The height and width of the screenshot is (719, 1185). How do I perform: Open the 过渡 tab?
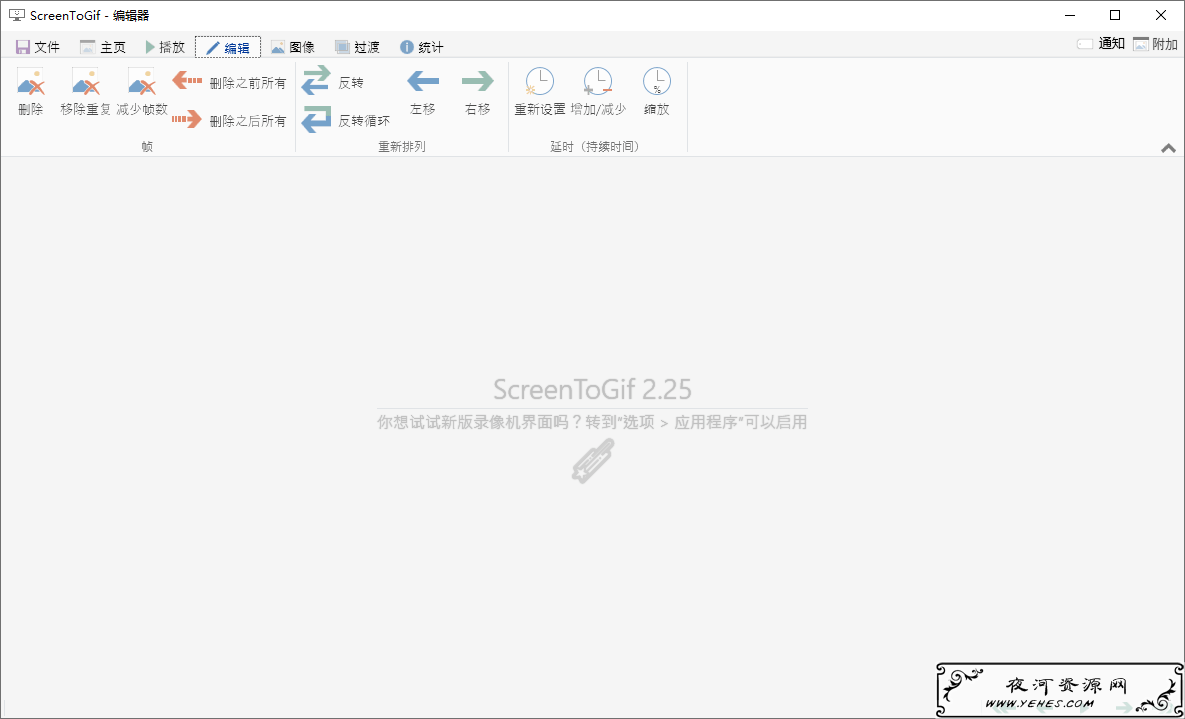coord(357,47)
